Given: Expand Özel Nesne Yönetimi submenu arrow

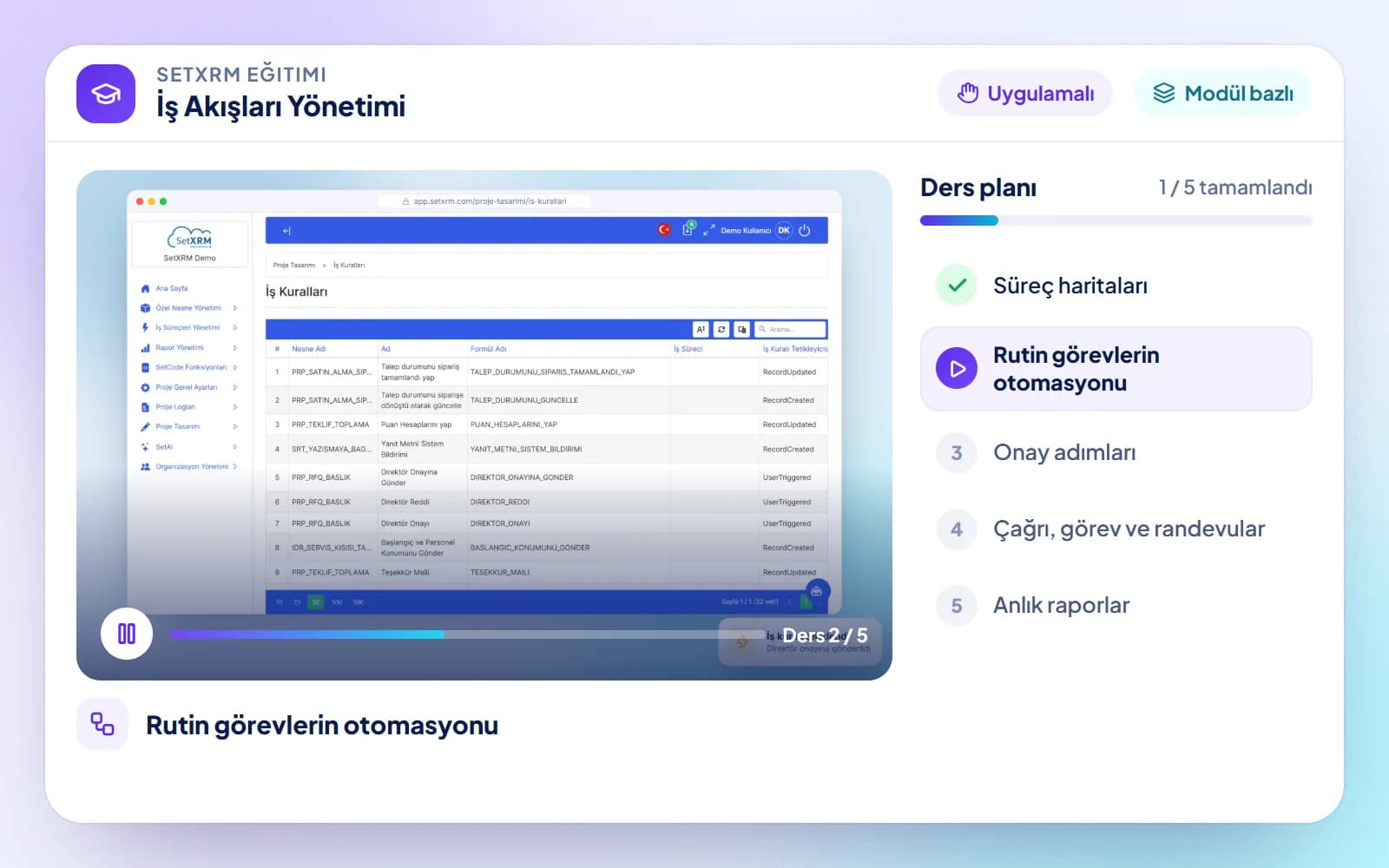Looking at the screenshot, I should coord(235,308).
